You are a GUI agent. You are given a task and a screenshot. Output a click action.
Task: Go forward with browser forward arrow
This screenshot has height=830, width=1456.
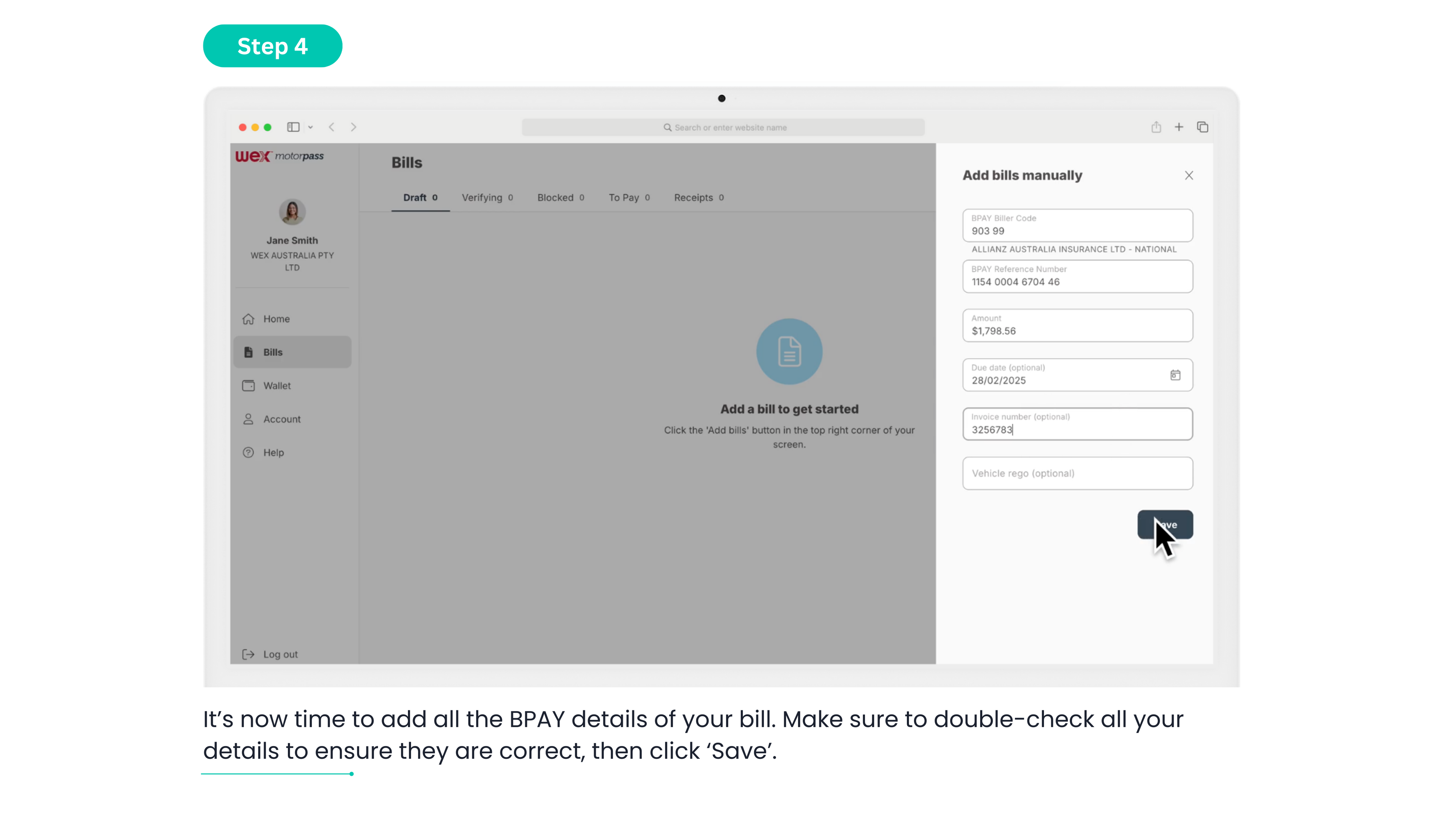(353, 127)
